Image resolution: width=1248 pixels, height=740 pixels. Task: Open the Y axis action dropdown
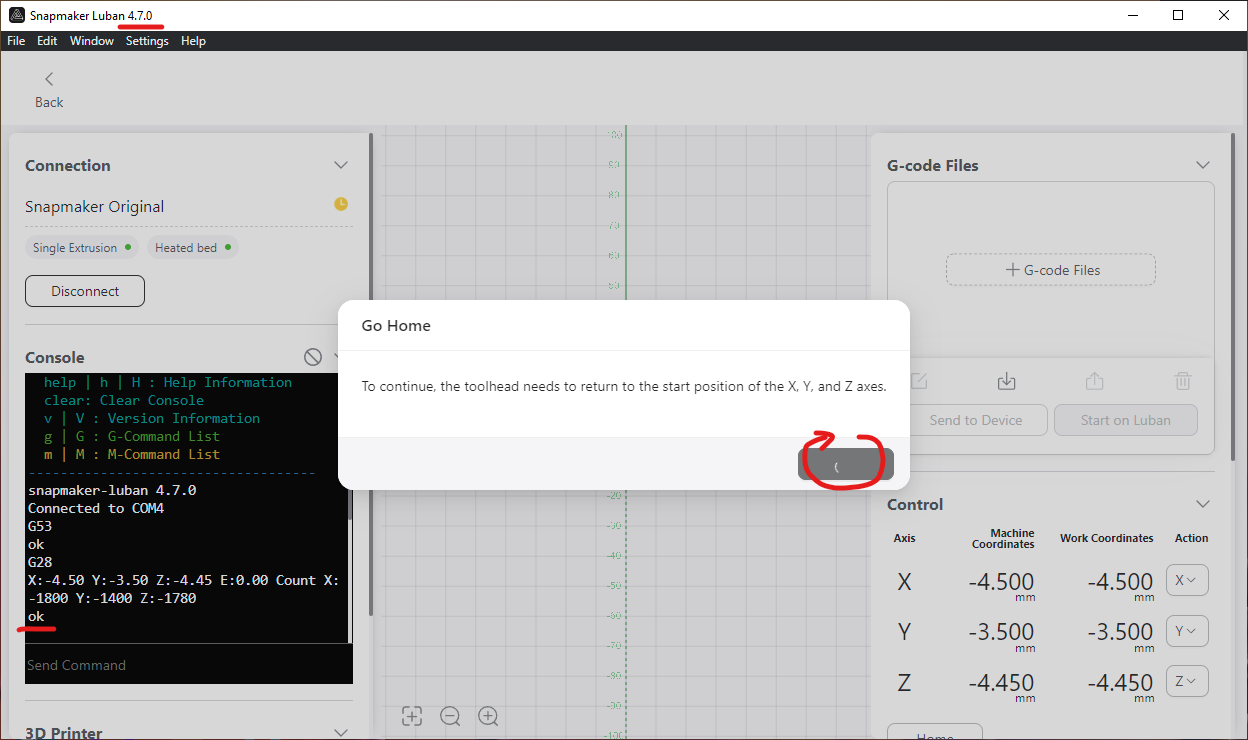[x=1187, y=631]
